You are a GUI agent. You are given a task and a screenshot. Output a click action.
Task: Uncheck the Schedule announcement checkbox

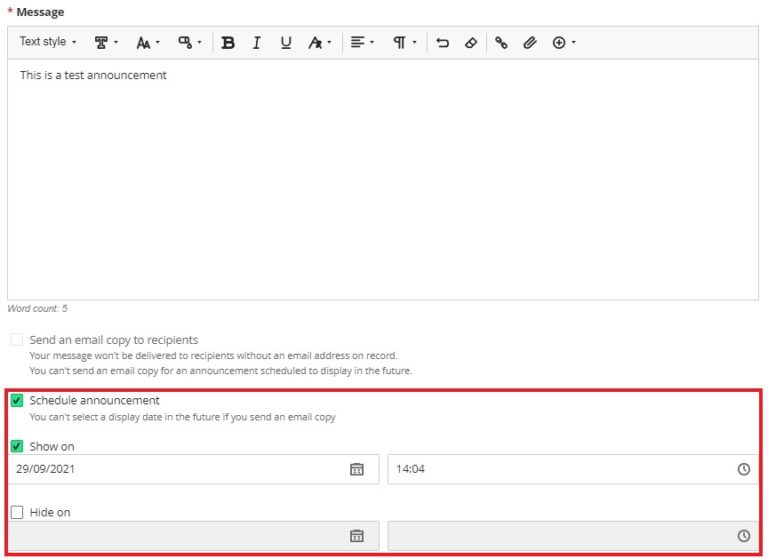(x=17, y=400)
